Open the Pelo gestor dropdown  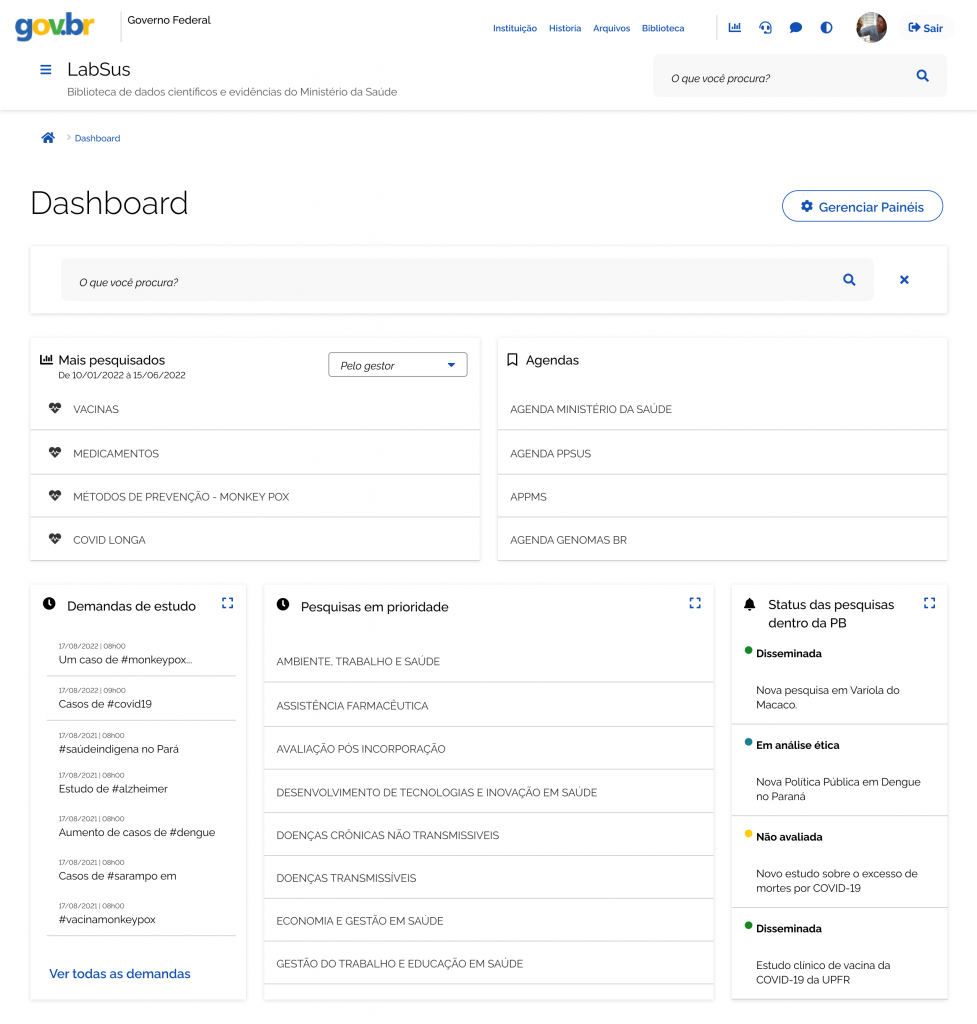[x=398, y=365]
